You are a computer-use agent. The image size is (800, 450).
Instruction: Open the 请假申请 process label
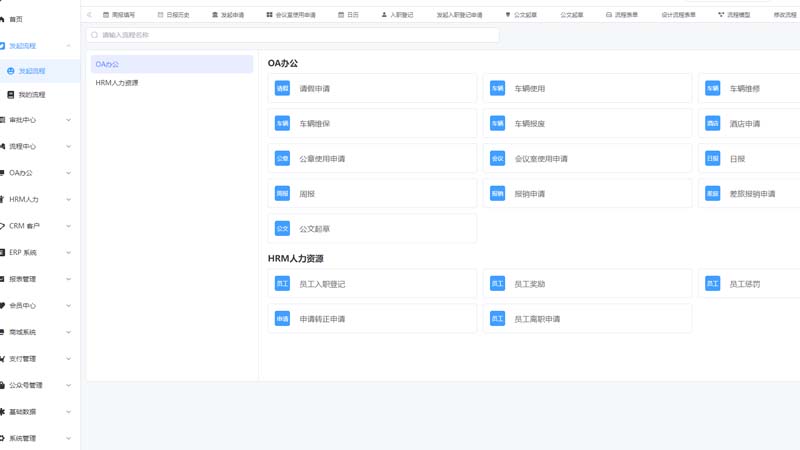(x=314, y=89)
